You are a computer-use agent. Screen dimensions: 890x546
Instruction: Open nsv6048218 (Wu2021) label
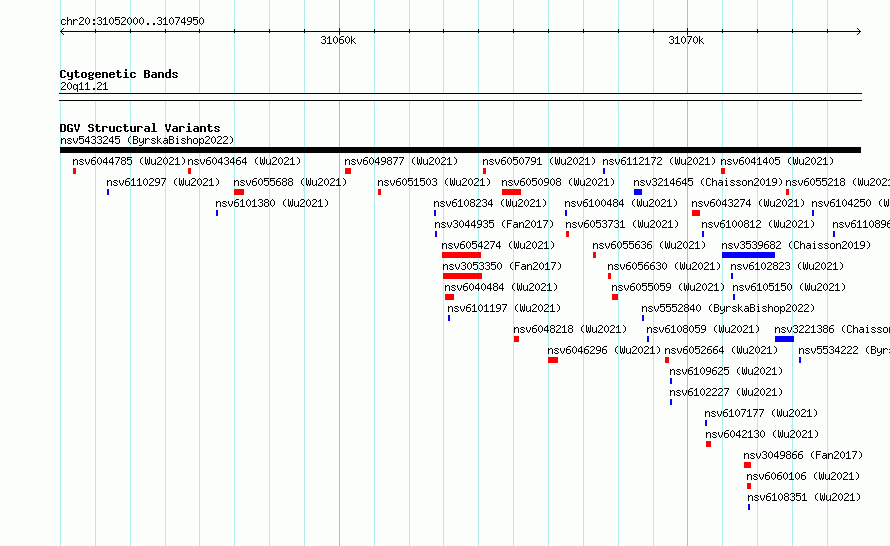pyautogui.click(x=570, y=329)
